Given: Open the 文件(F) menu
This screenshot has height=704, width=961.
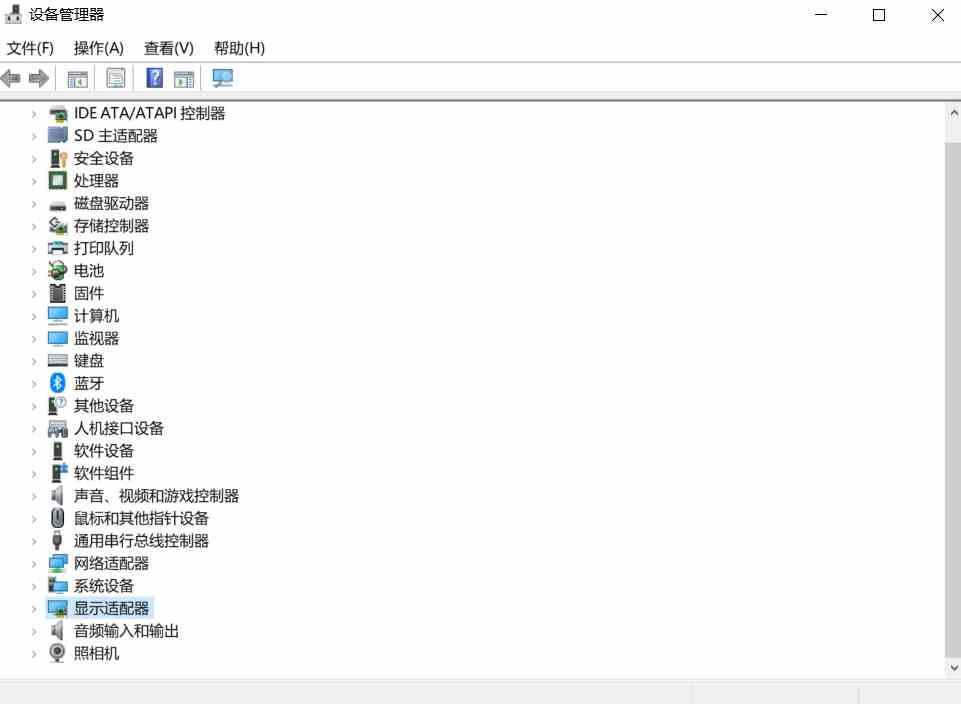Looking at the screenshot, I should [x=30, y=48].
